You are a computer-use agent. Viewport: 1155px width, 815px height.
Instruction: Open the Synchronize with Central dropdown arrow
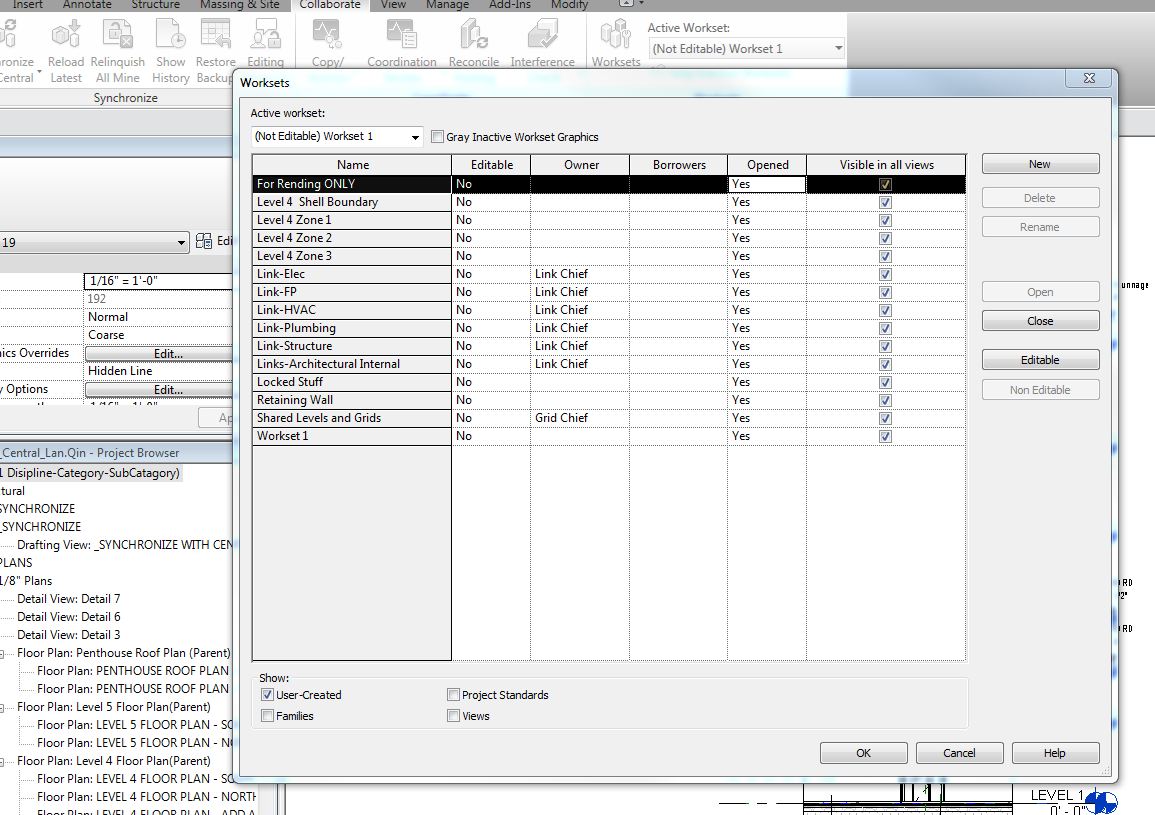click(38, 74)
